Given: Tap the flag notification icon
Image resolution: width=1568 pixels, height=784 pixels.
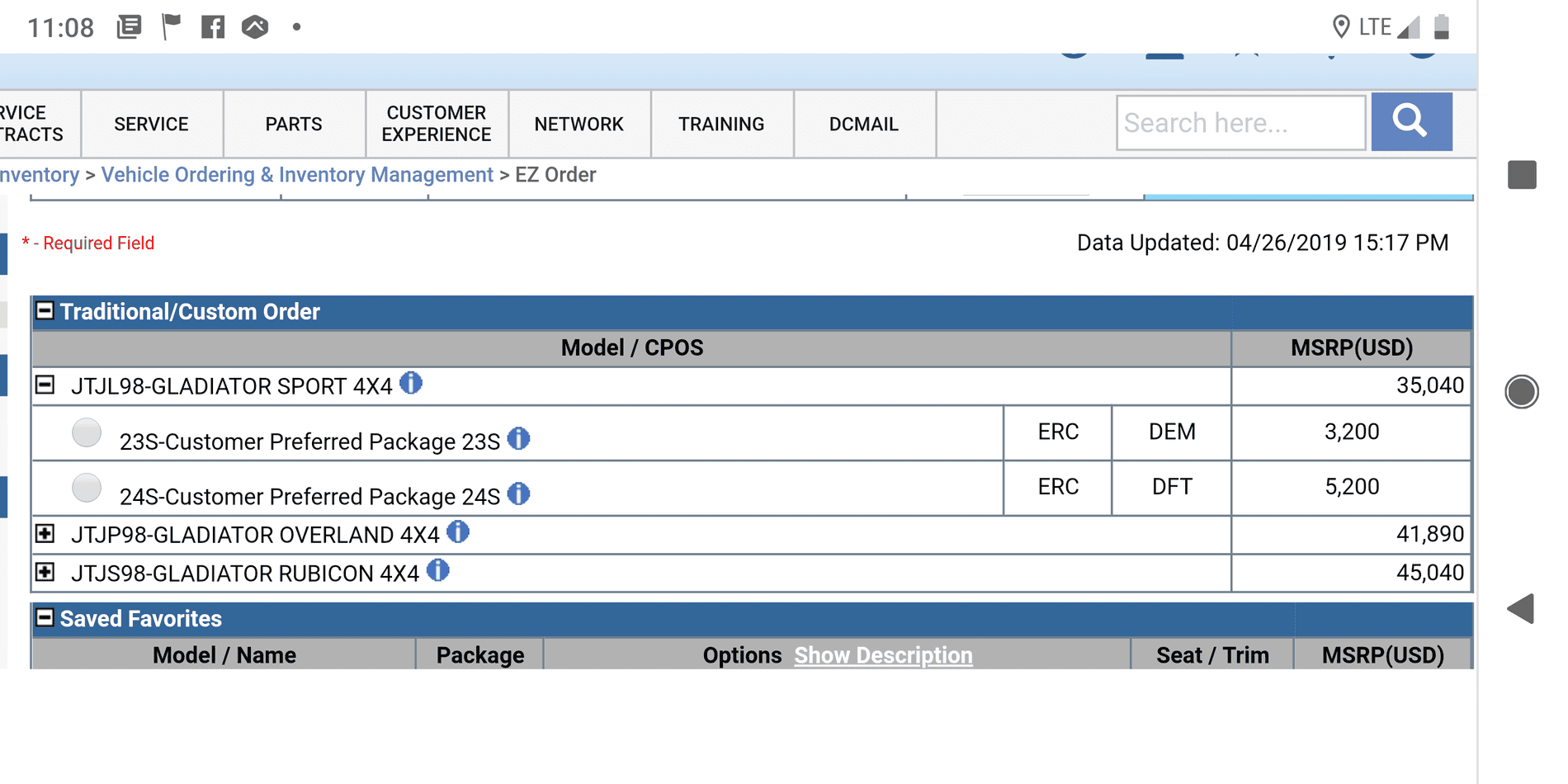Looking at the screenshot, I should (171, 27).
